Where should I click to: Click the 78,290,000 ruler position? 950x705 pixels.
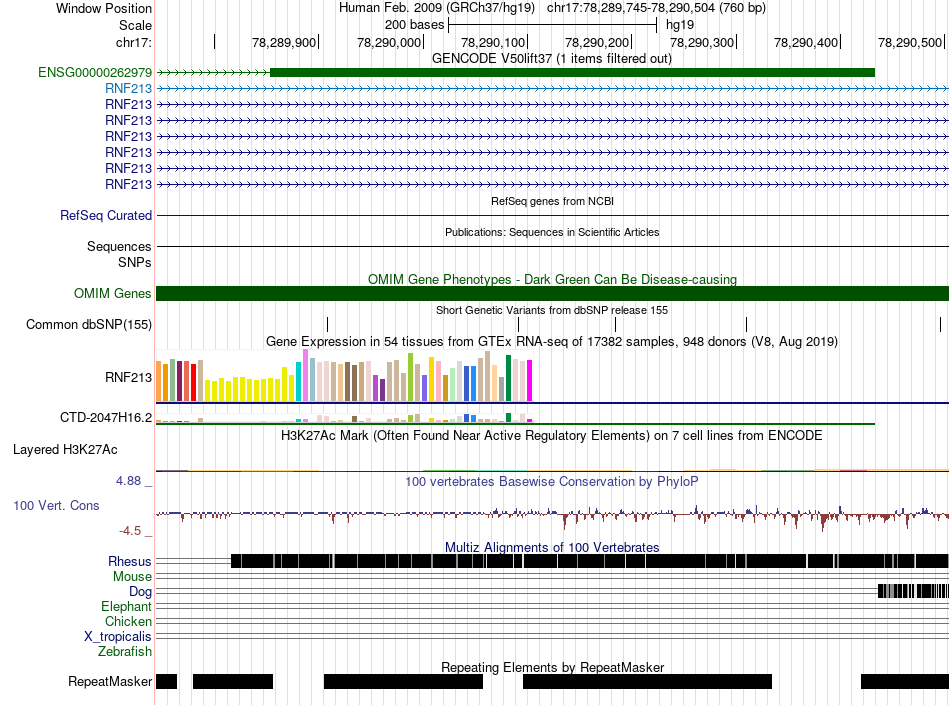click(388, 42)
